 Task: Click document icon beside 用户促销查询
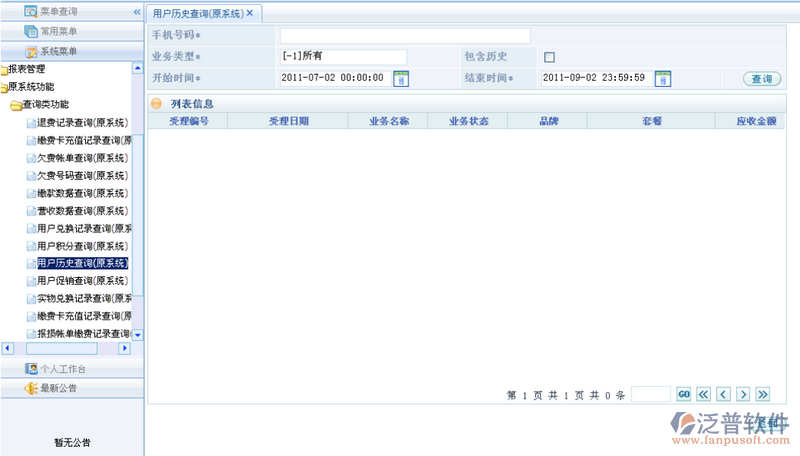pos(32,281)
